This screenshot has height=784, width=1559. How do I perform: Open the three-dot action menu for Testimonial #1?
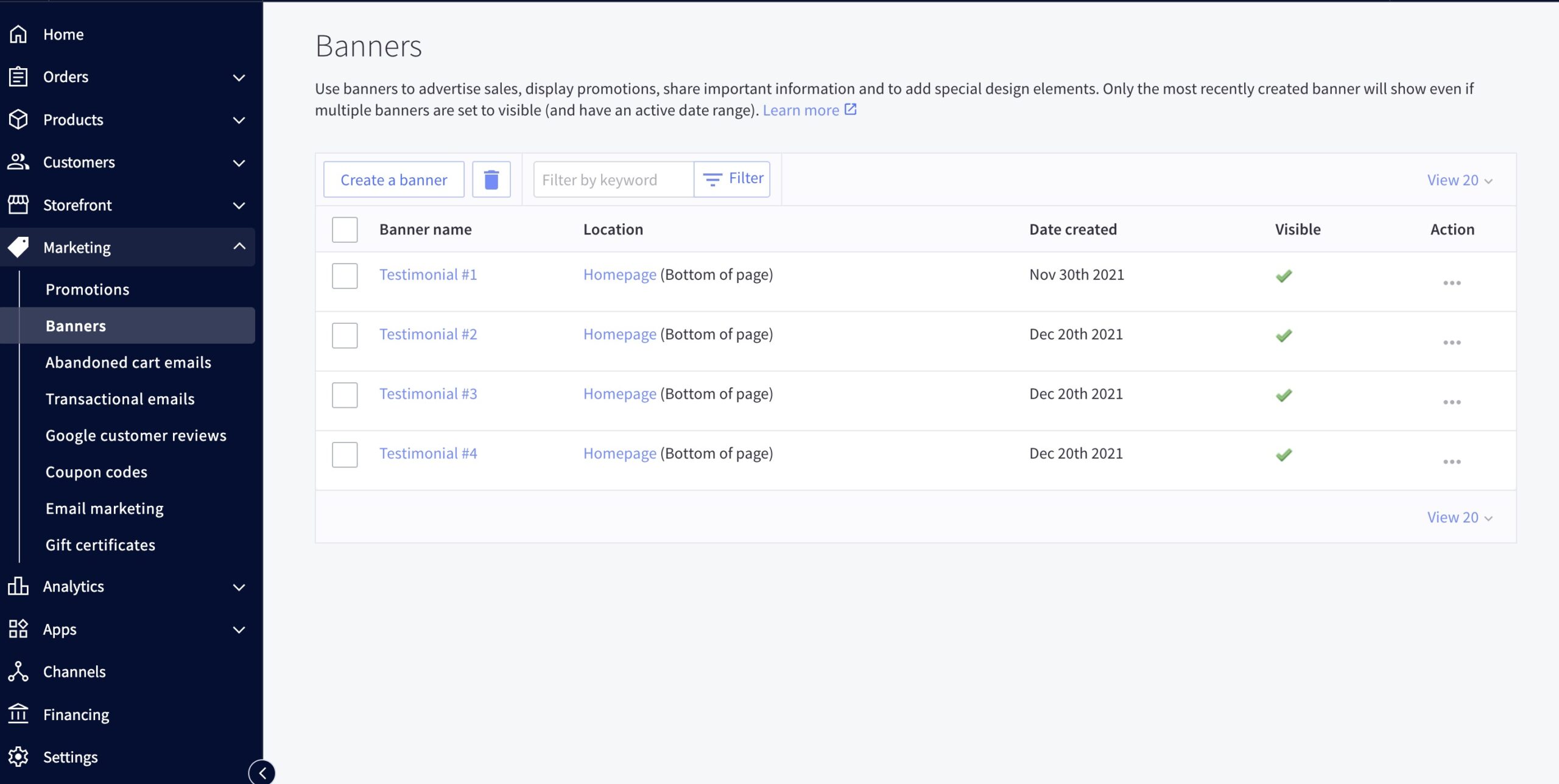coord(1451,283)
